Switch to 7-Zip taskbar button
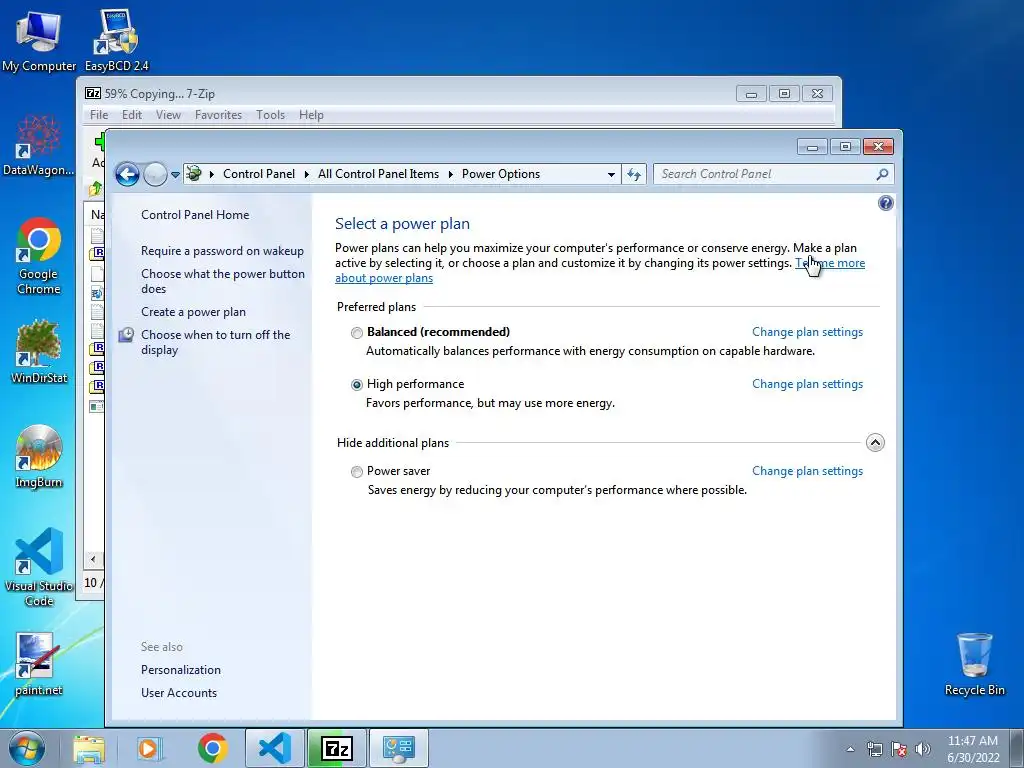The width and height of the screenshot is (1024, 768). (337, 748)
